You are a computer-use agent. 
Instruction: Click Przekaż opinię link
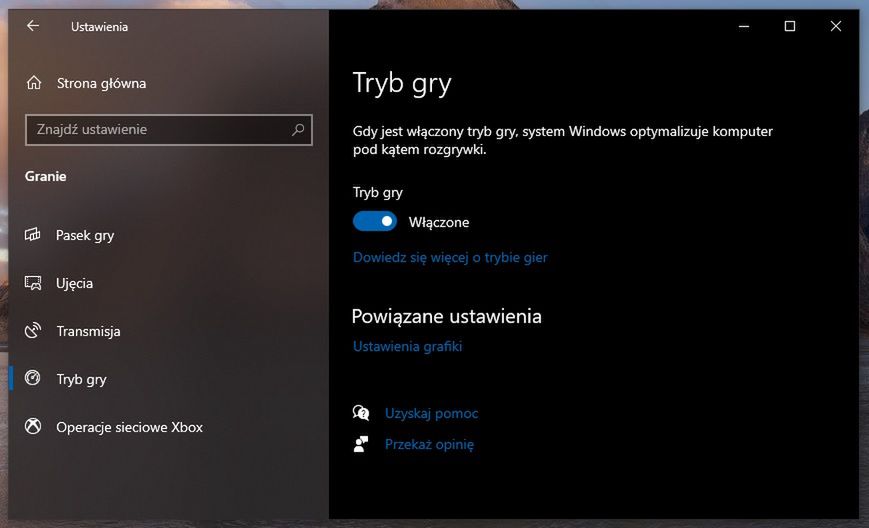point(429,444)
